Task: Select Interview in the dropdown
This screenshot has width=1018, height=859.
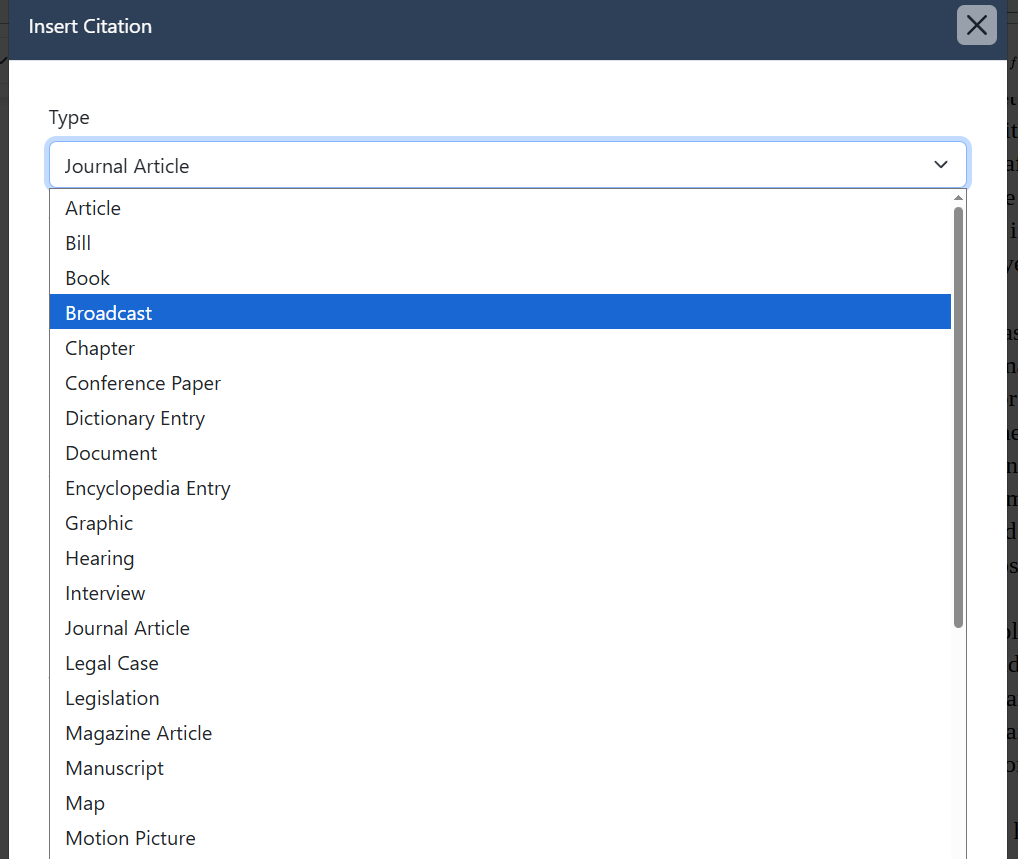Action: [105, 593]
